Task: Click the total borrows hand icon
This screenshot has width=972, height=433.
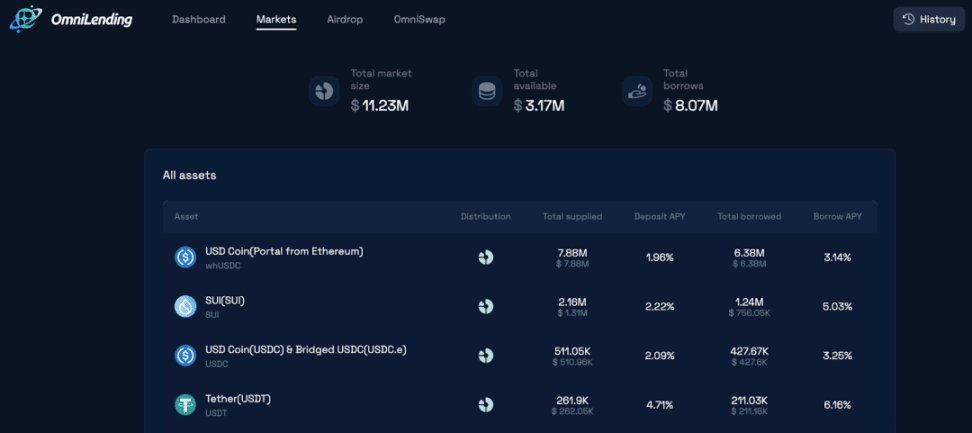Action: tap(637, 91)
